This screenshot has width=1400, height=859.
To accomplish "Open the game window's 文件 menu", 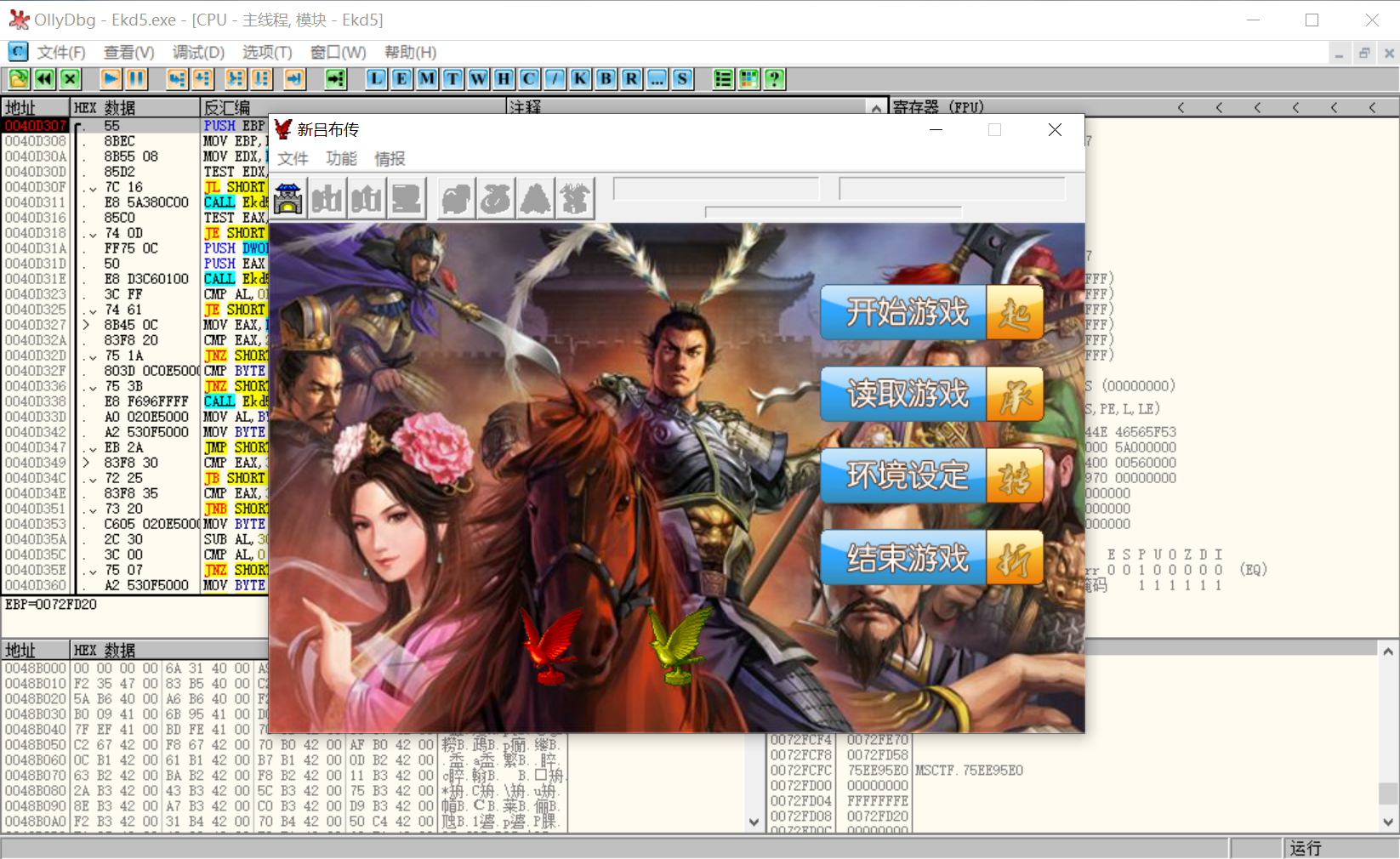I will [x=293, y=159].
